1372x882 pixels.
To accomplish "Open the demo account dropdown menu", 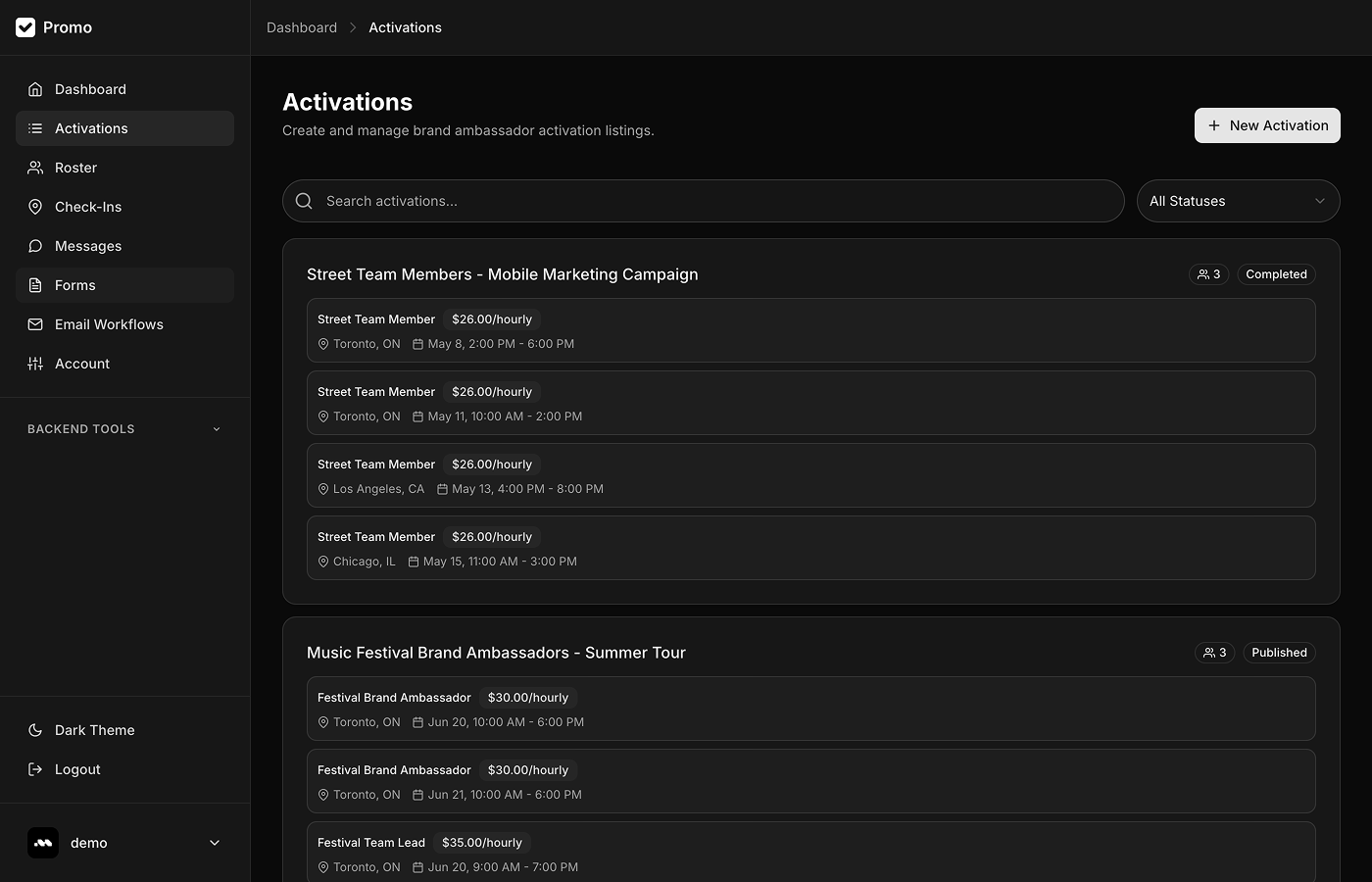I will click(x=124, y=842).
